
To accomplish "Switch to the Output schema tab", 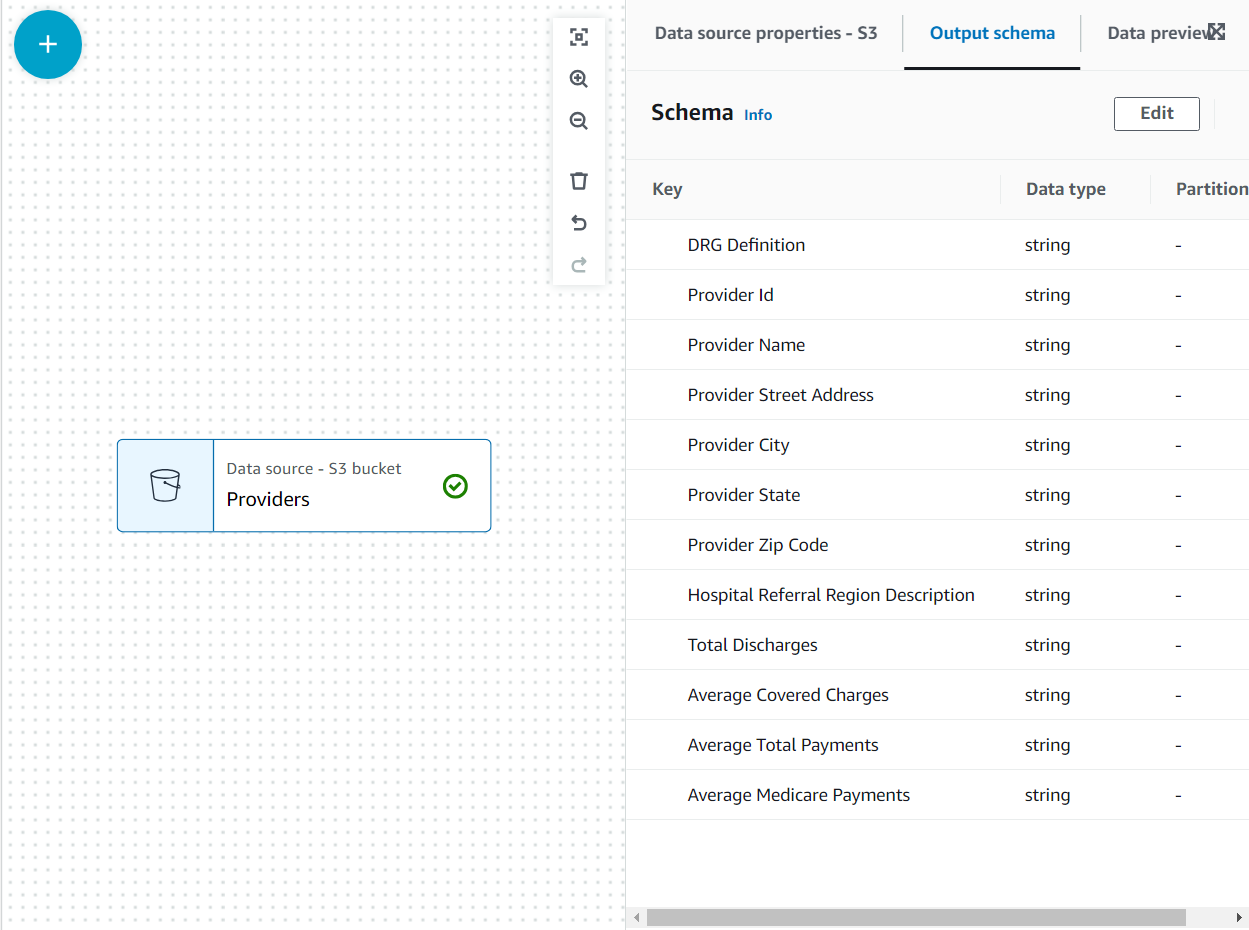I will coord(991,33).
